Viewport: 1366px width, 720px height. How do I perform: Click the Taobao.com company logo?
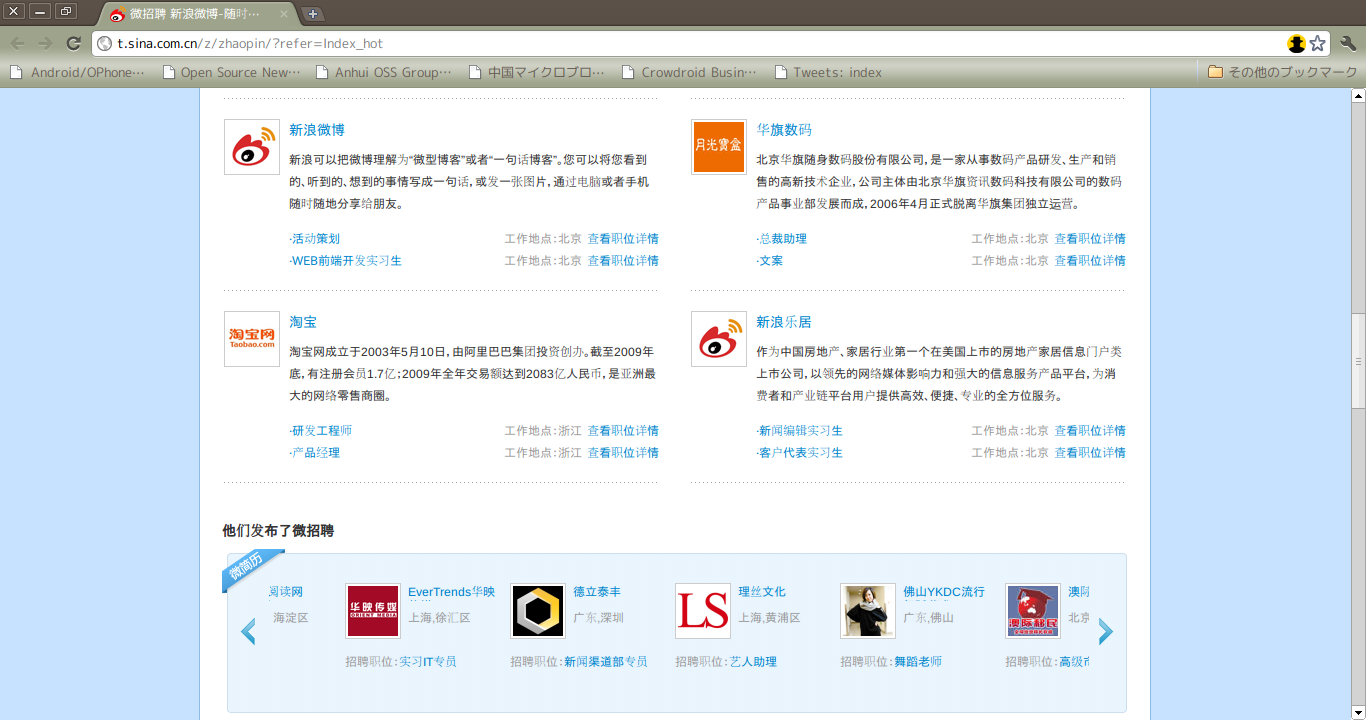pos(252,339)
